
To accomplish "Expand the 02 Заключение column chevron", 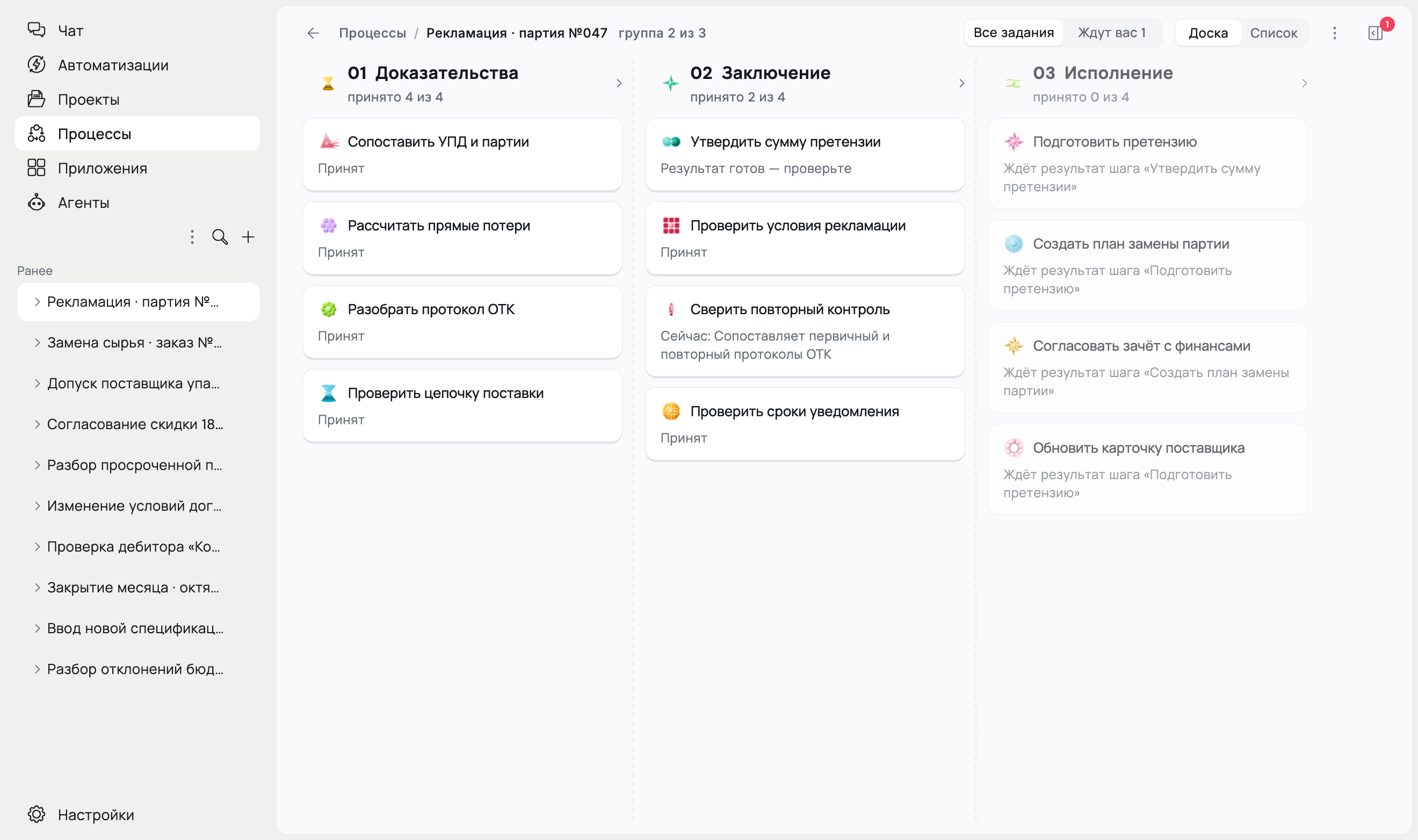I will [962, 83].
